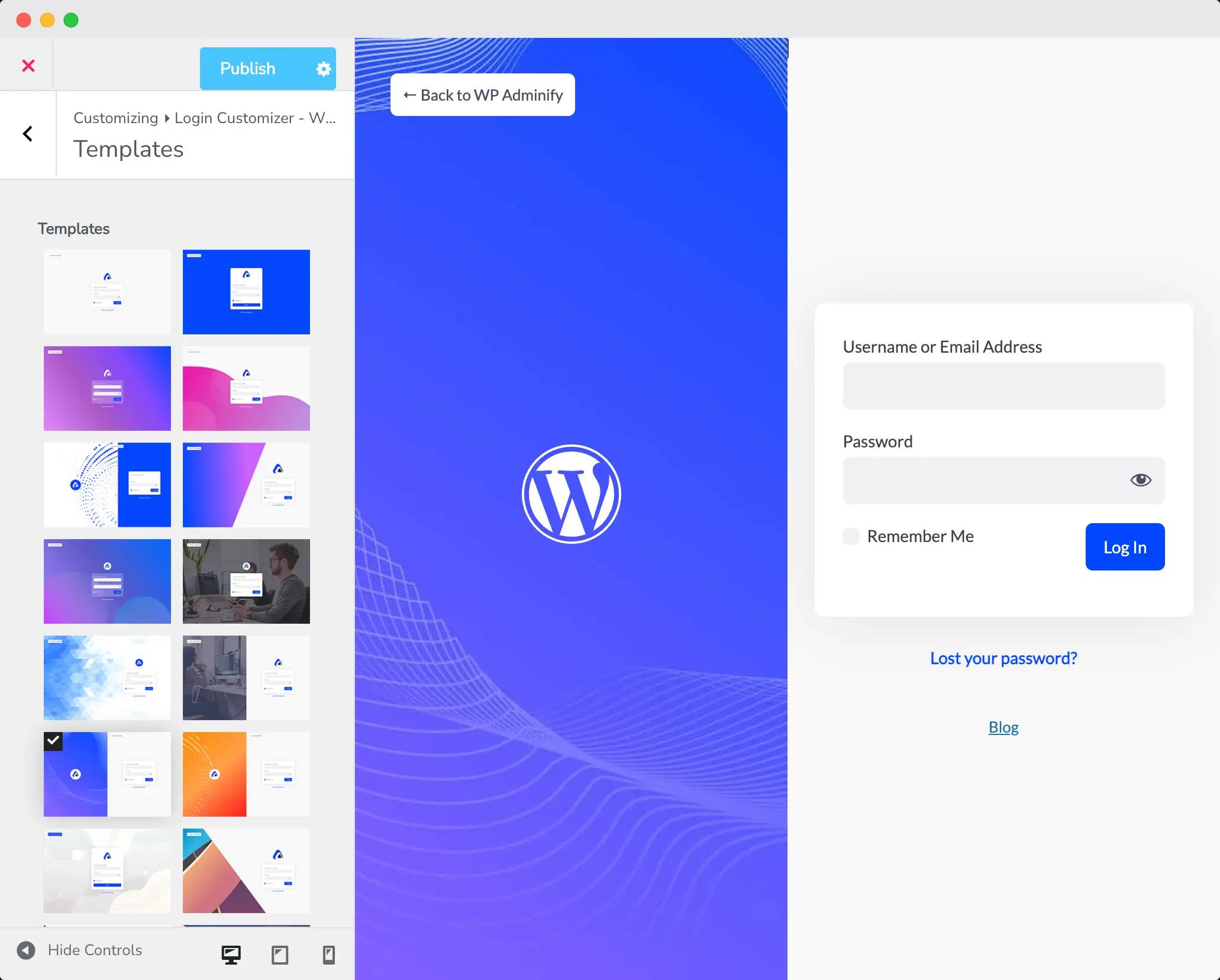Image resolution: width=1220 pixels, height=980 pixels.
Task: Click the Templates section label
Action: [73, 229]
